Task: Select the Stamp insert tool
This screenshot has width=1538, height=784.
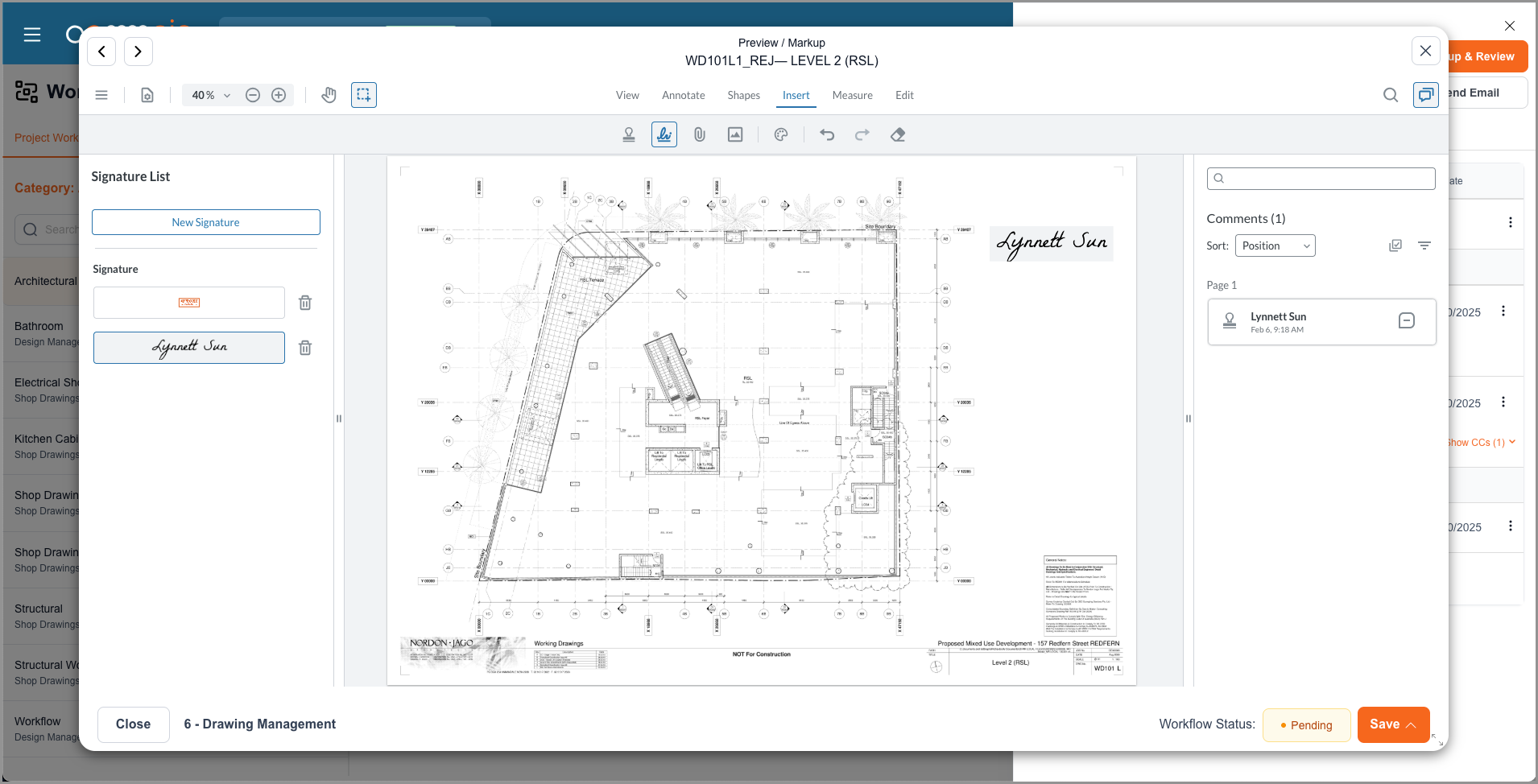Action: [629, 135]
